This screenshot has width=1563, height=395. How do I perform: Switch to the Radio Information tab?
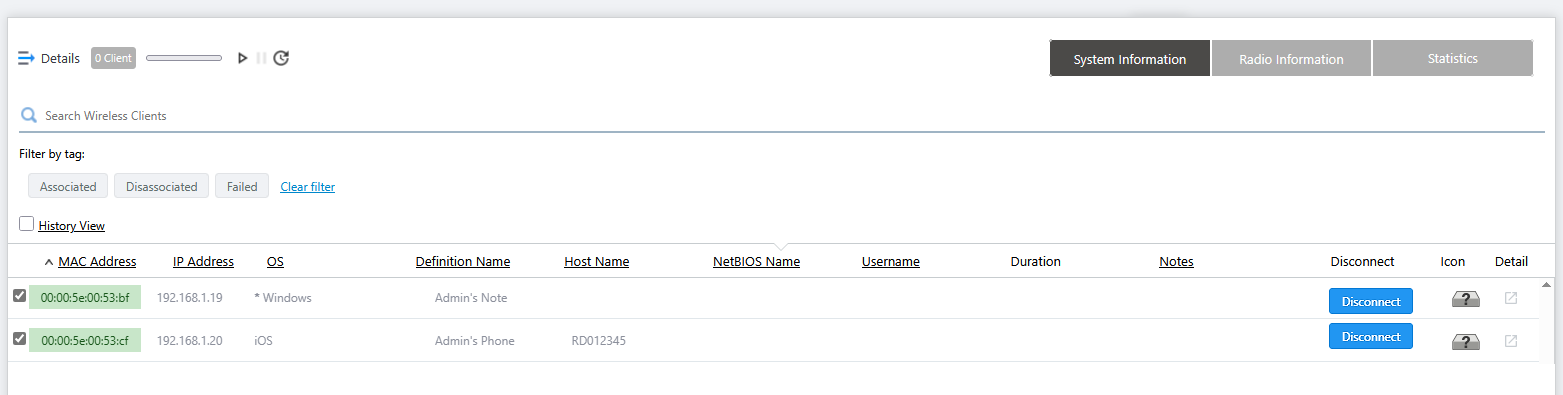(x=1291, y=59)
